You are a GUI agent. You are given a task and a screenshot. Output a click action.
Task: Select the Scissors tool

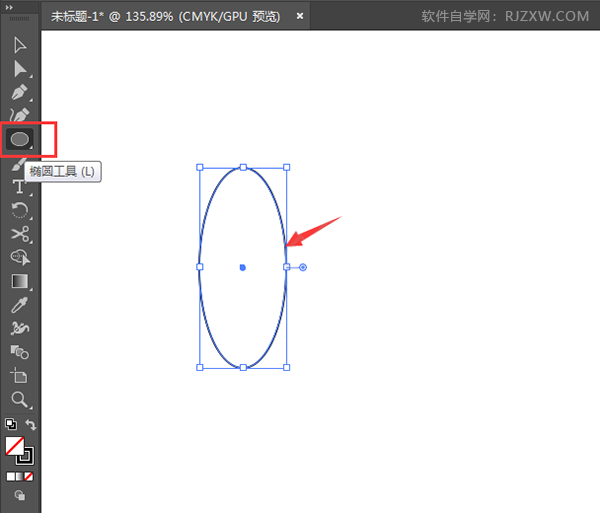coord(20,234)
